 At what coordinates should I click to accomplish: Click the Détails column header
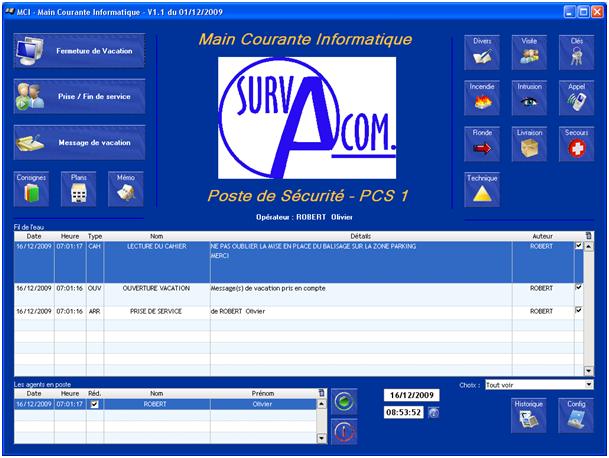tap(361, 236)
